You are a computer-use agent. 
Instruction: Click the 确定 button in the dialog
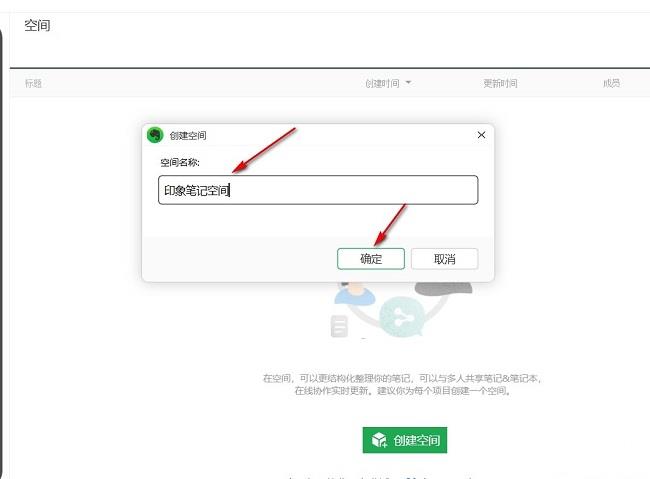coord(371,259)
